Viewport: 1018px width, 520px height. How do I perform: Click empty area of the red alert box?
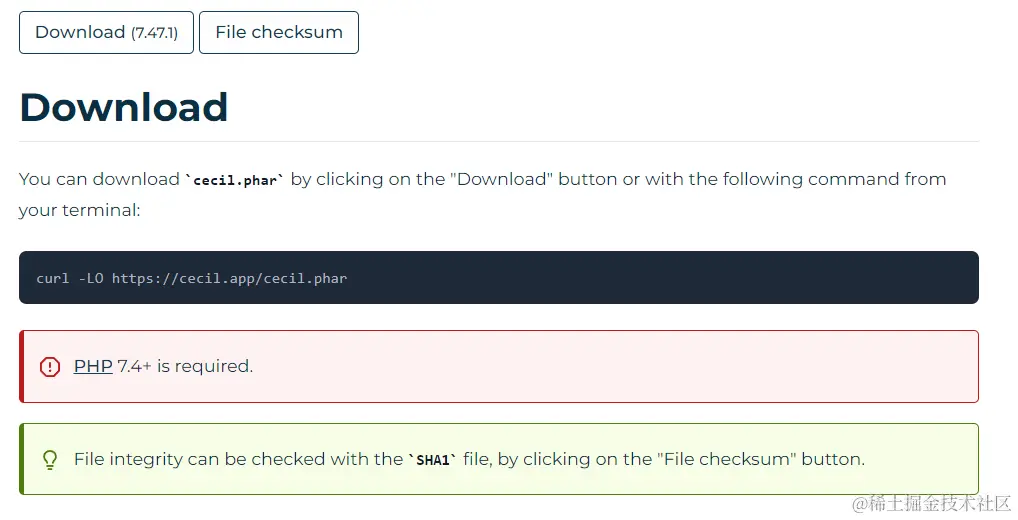click(617, 366)
